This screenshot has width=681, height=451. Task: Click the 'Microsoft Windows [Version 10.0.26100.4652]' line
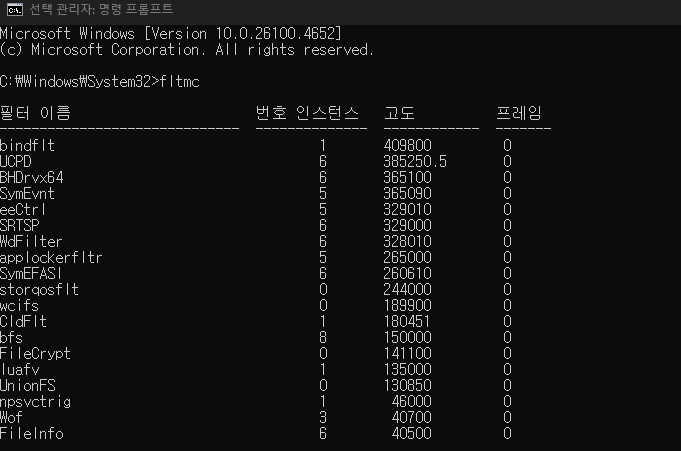tap(171, 33)
